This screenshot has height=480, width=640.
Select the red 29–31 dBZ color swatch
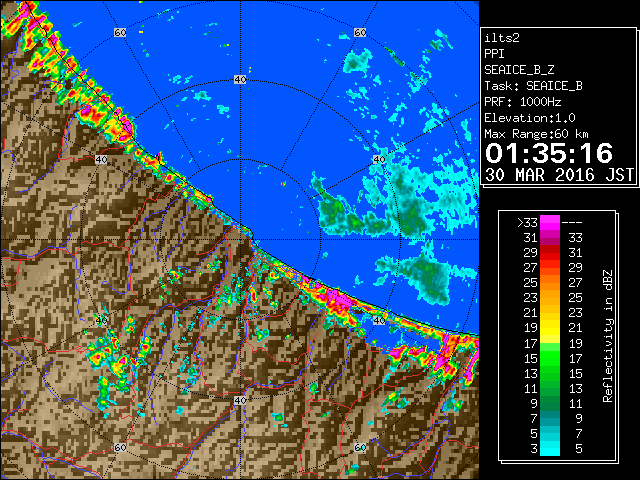pos(550,253)
